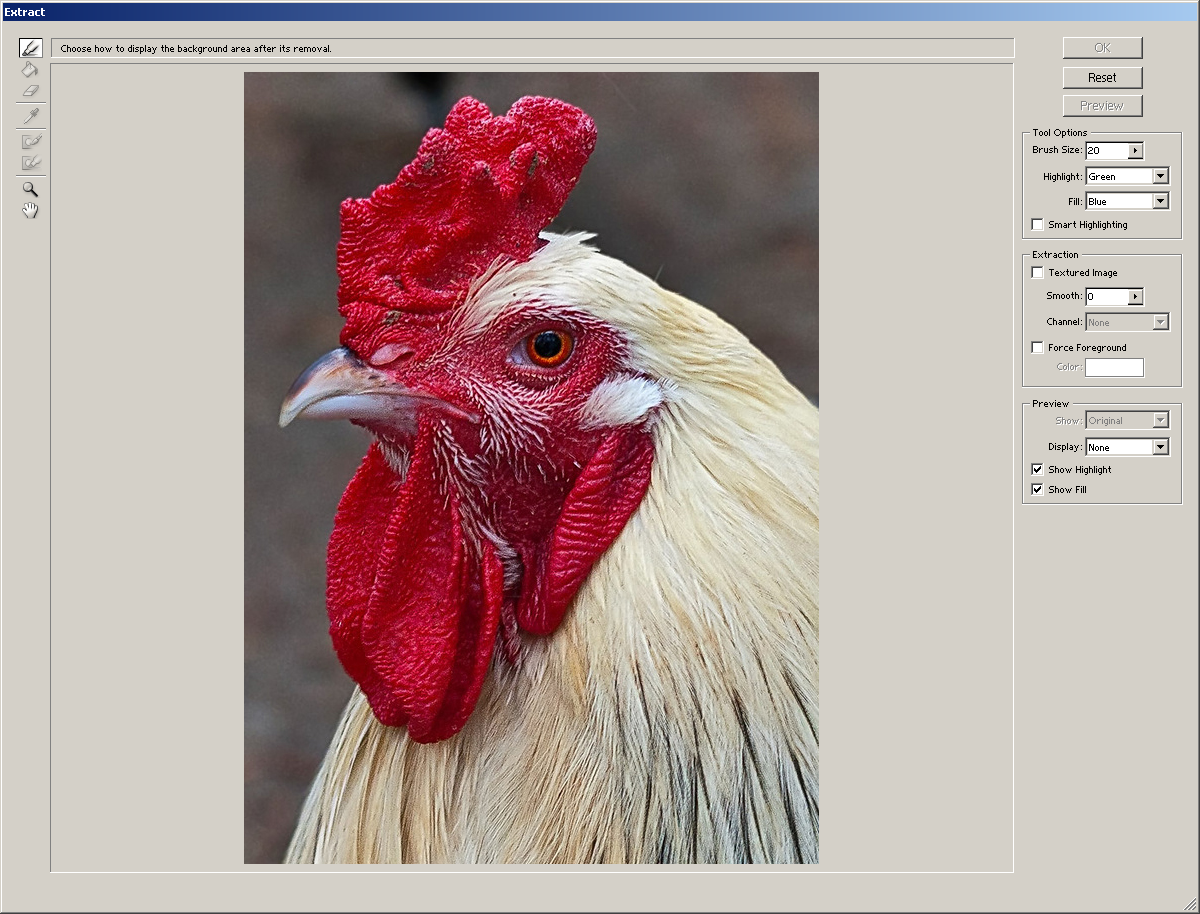1200x914 pixels.
Task: Click the tool hint text bar
Action: pyautogui.click(x=533, y=48)
